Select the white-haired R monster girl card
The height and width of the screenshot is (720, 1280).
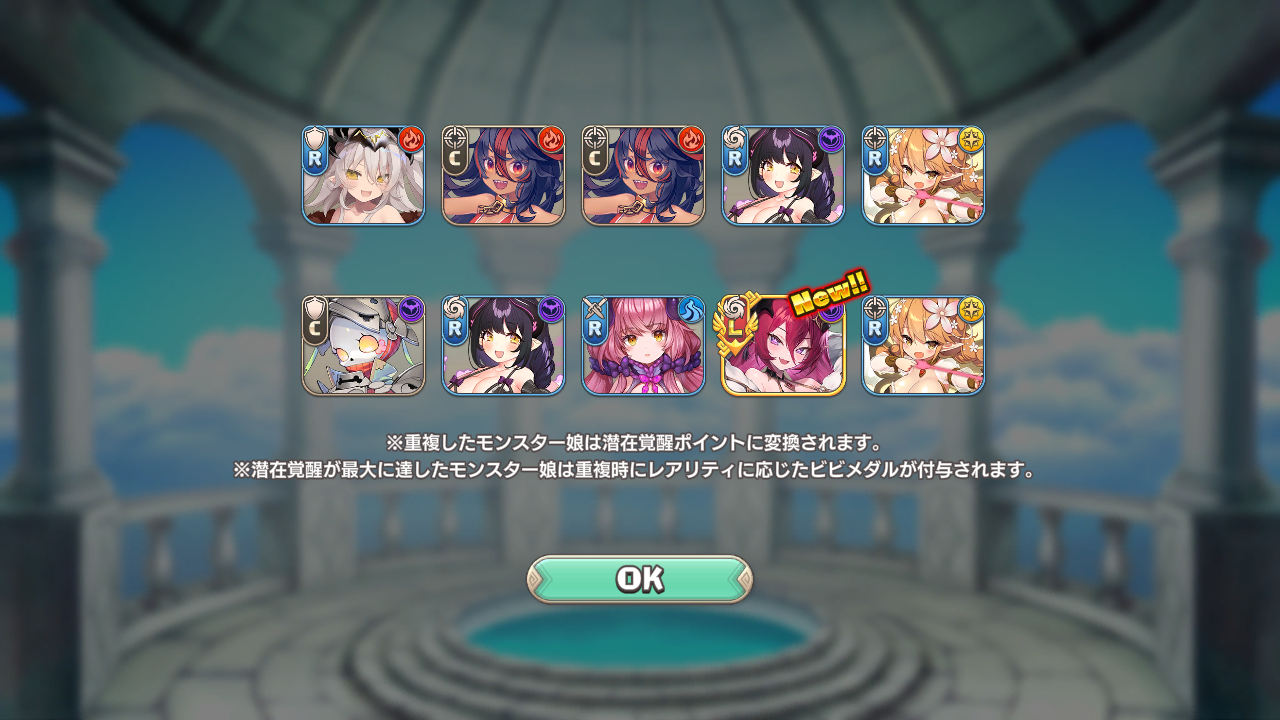point(364,175)
